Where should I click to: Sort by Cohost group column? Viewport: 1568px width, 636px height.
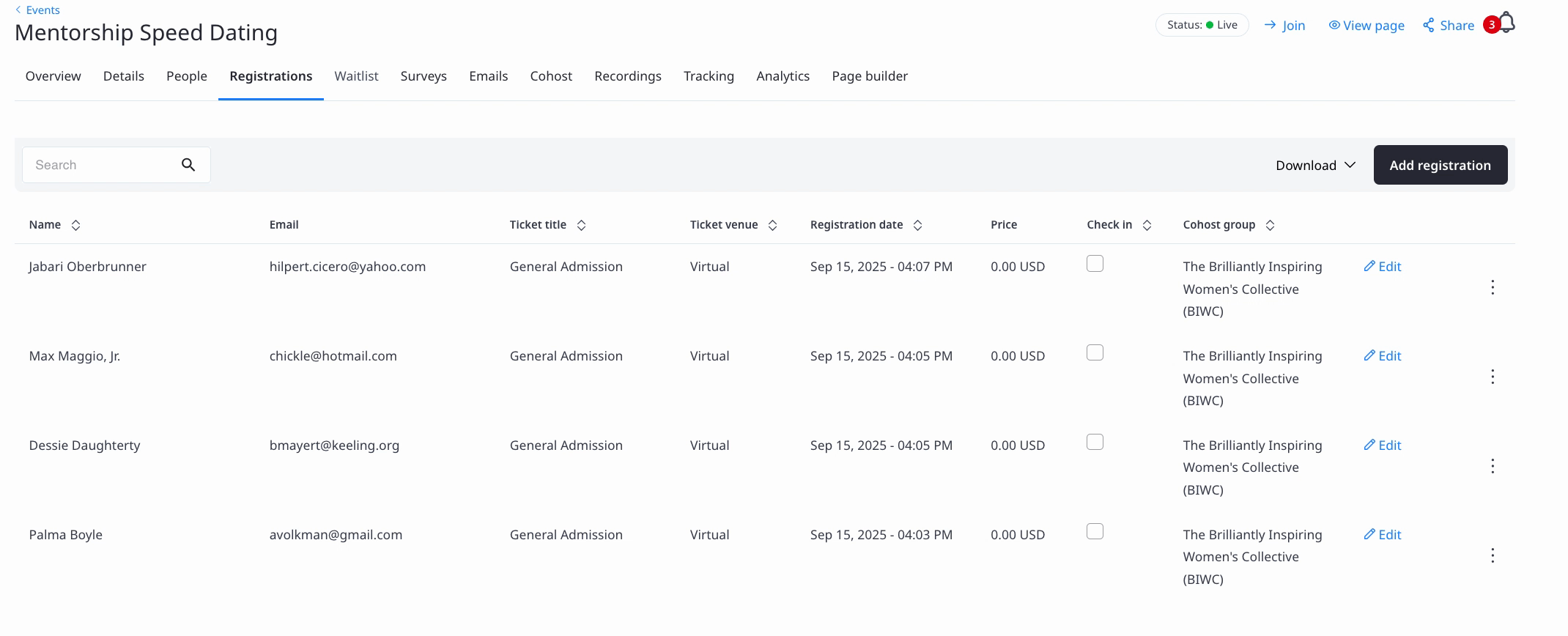(1270, 226)
